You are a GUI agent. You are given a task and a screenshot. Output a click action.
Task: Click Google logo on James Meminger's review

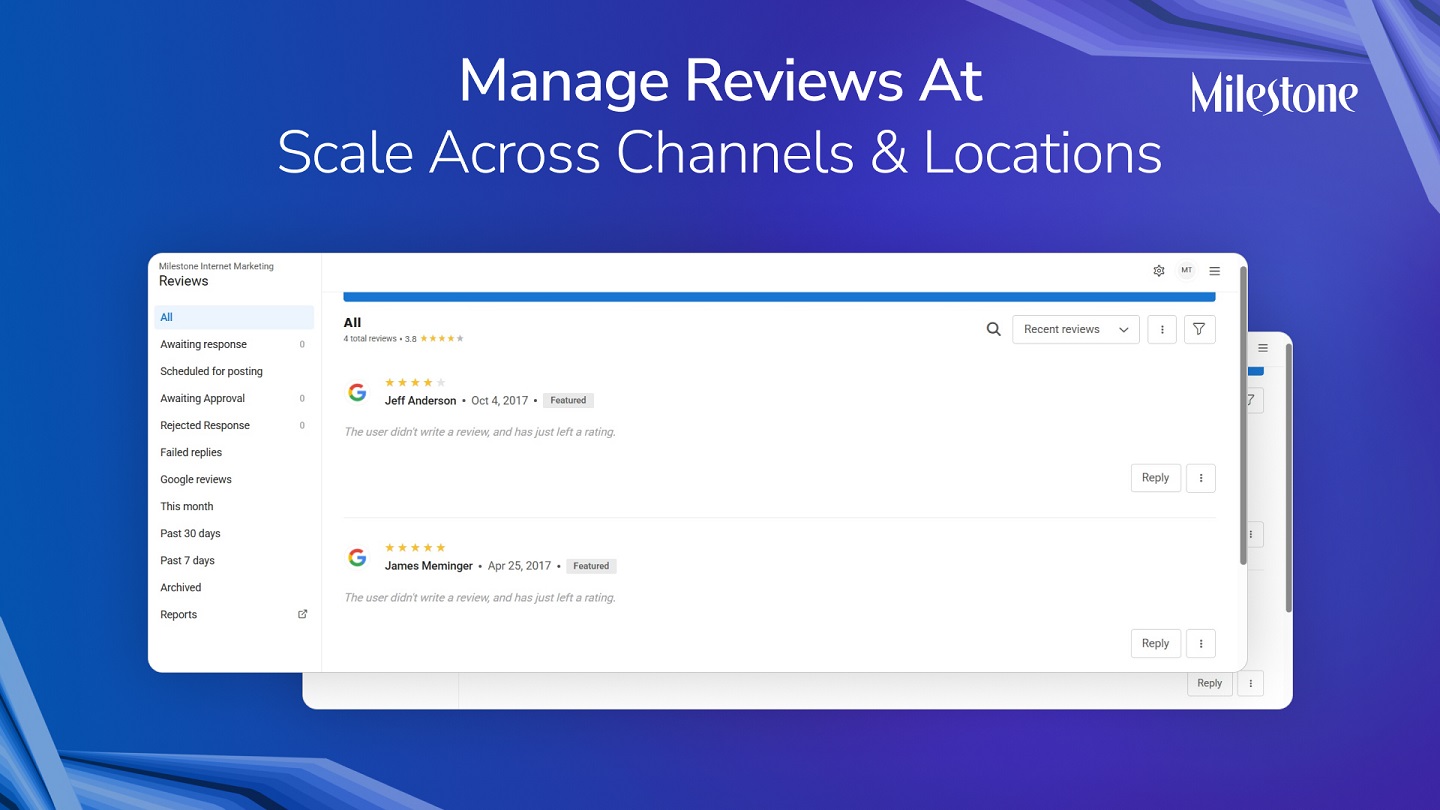click(x=357, y=558)
